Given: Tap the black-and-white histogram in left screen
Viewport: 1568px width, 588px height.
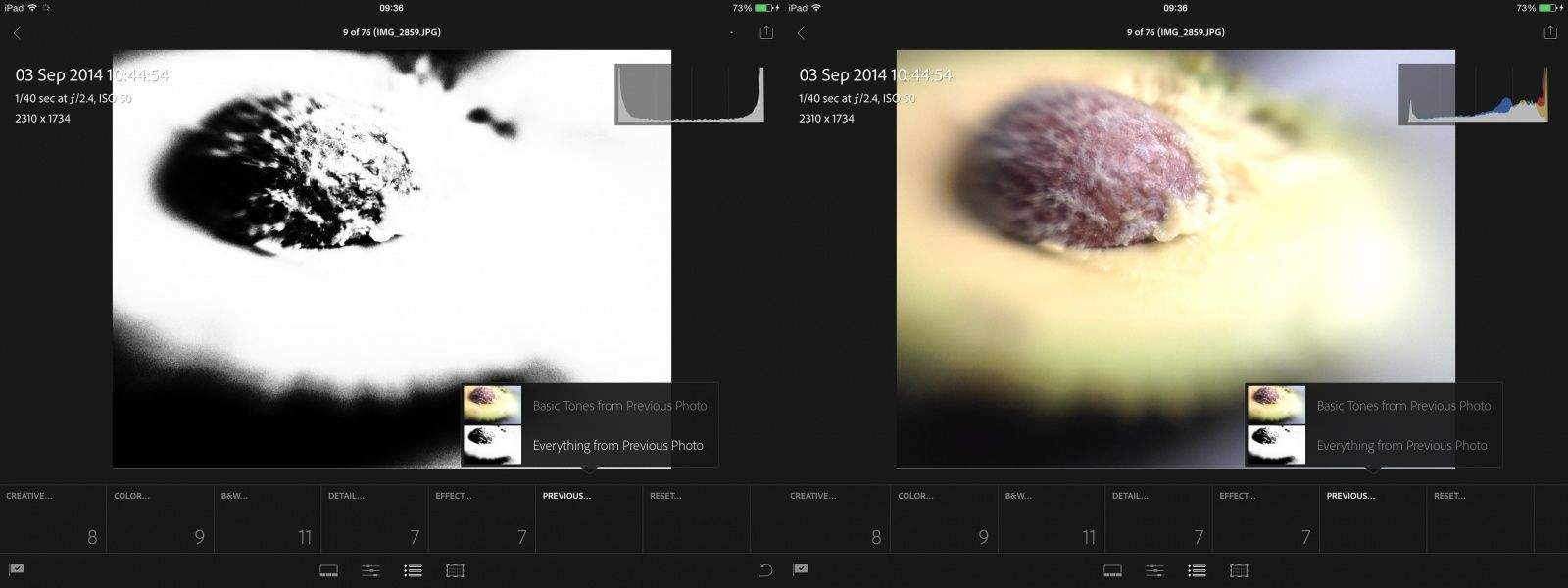Looking at the screenshot, I should tap(689, 94).
